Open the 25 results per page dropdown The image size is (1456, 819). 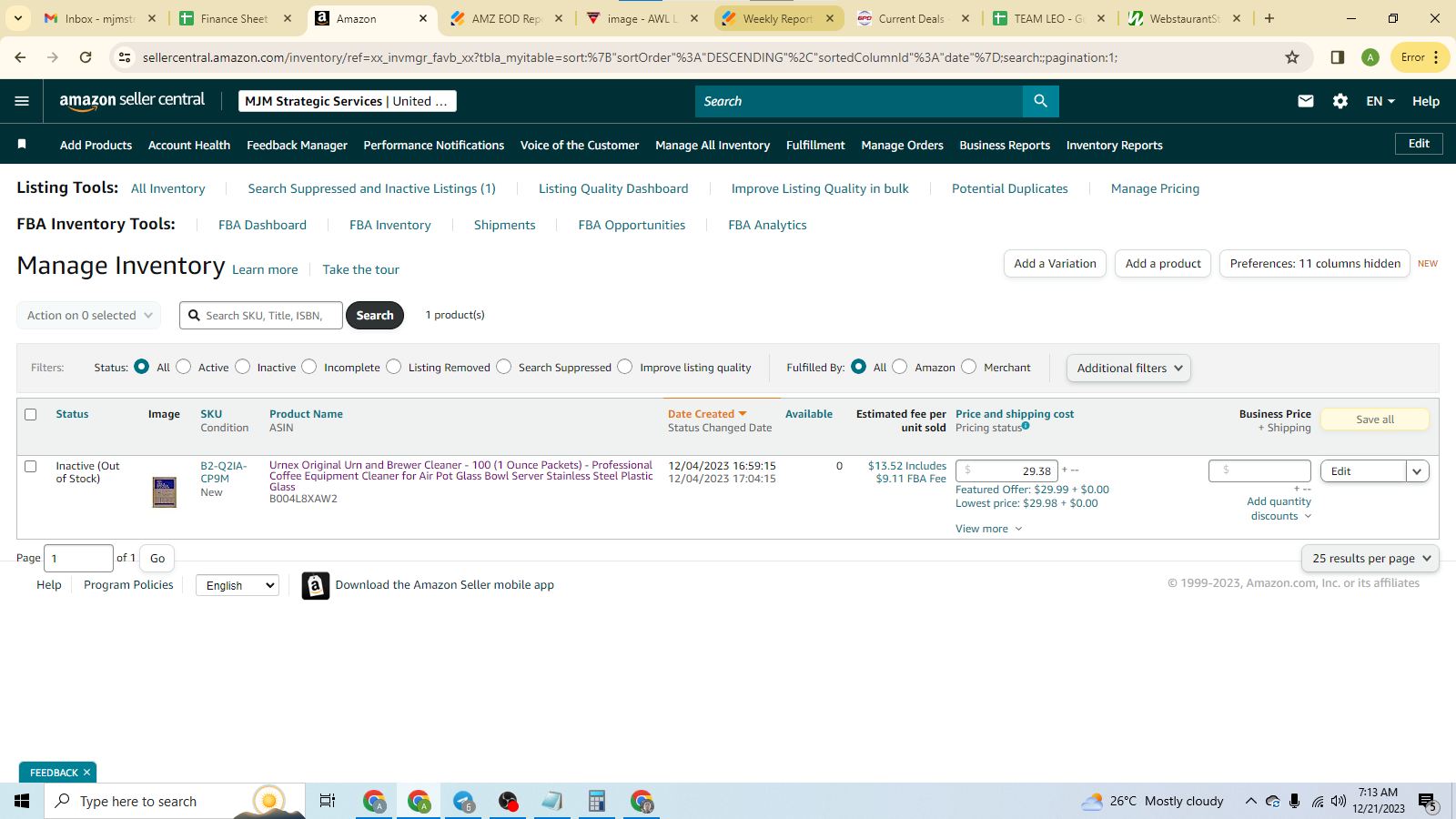click(1370, 559)
